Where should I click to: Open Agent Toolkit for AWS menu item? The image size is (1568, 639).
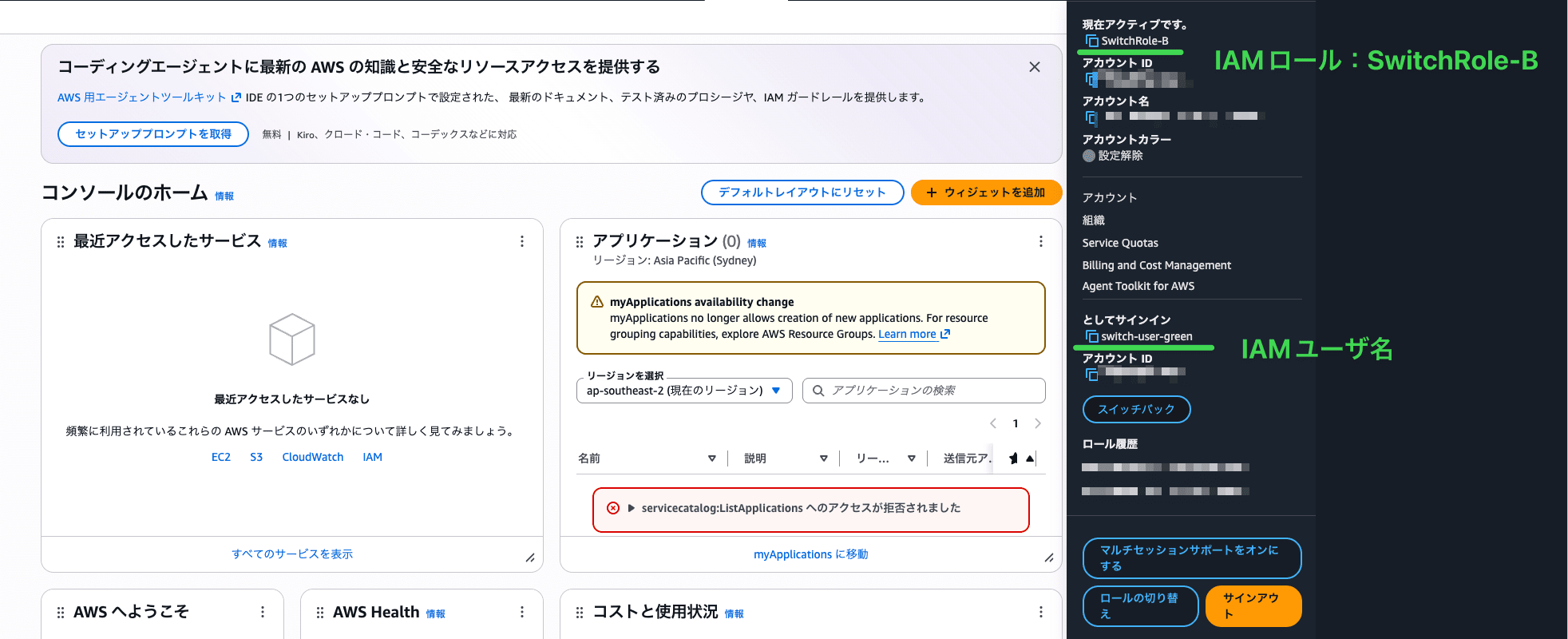pos(1138,286)
